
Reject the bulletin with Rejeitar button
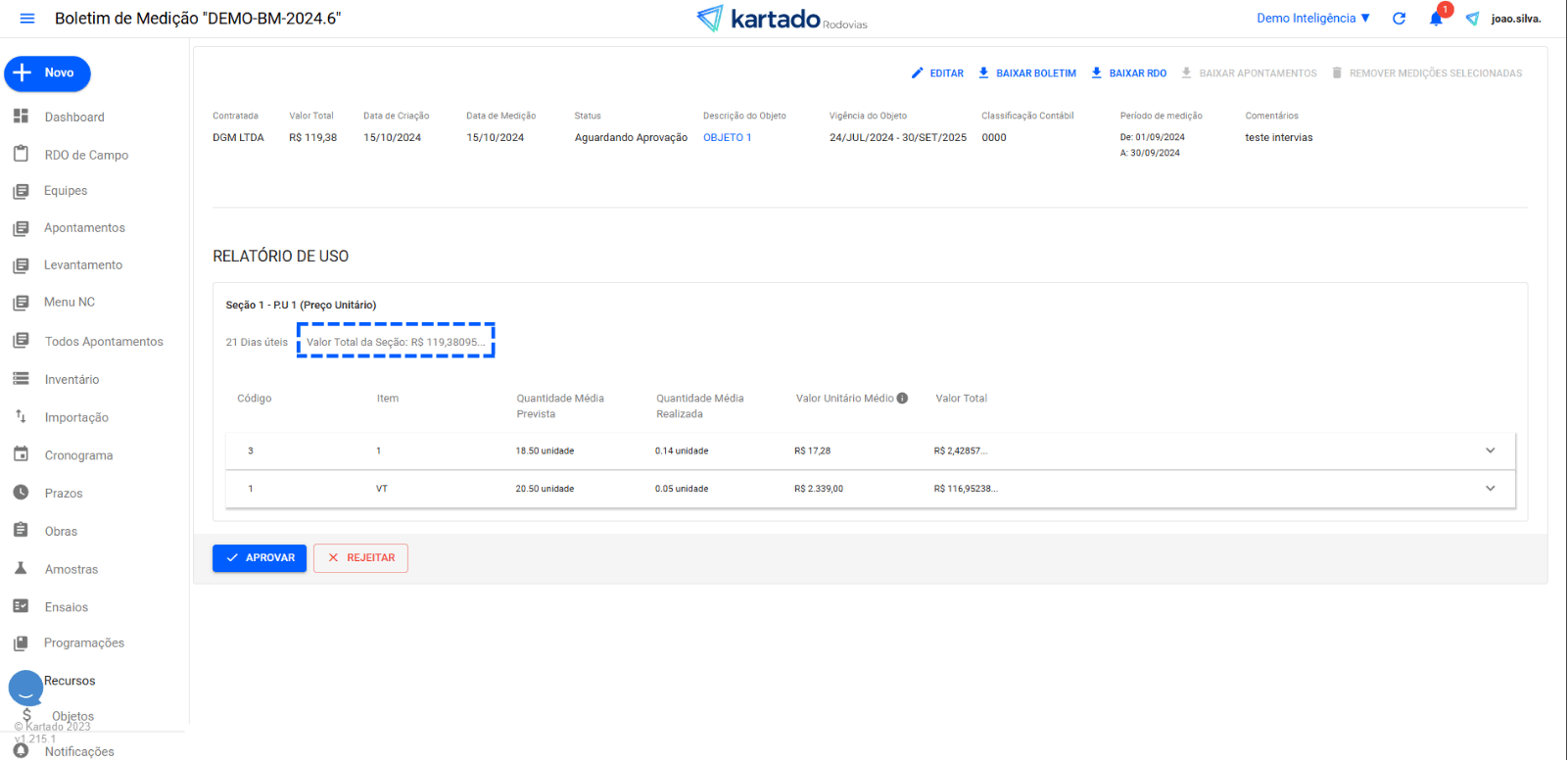click(x=360, y=558)
